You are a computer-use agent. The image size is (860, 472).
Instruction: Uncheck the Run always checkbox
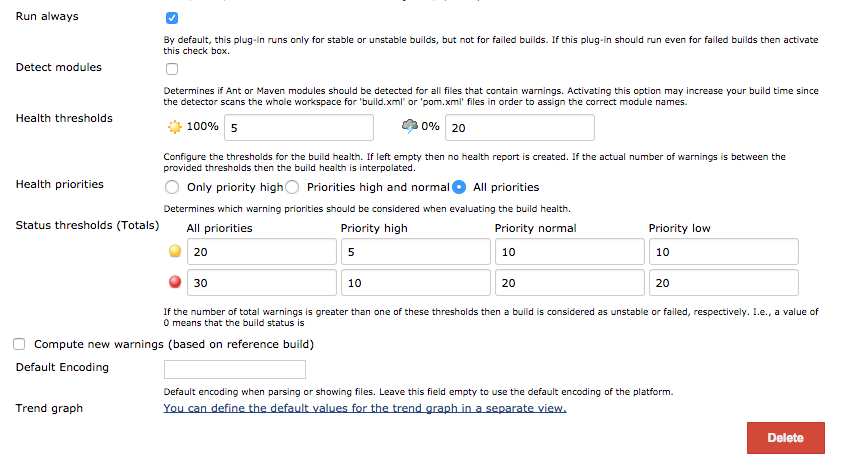point(172,18)
